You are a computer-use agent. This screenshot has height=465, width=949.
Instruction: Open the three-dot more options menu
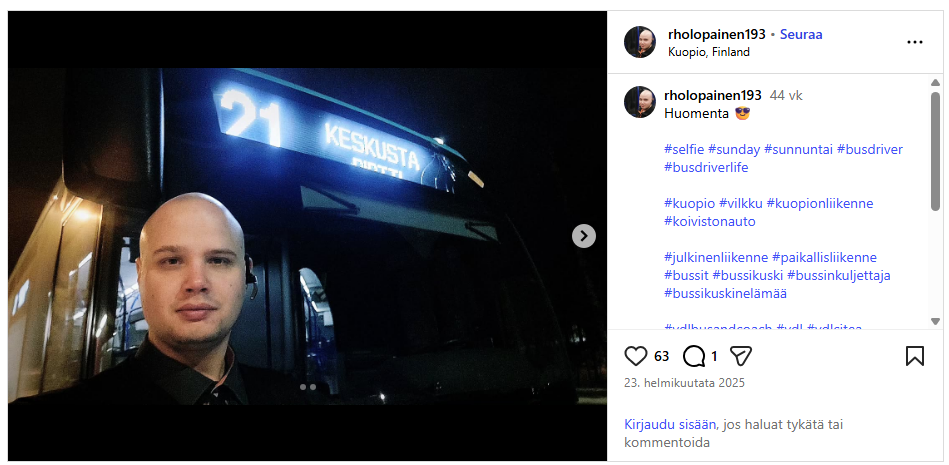[914, 43]
